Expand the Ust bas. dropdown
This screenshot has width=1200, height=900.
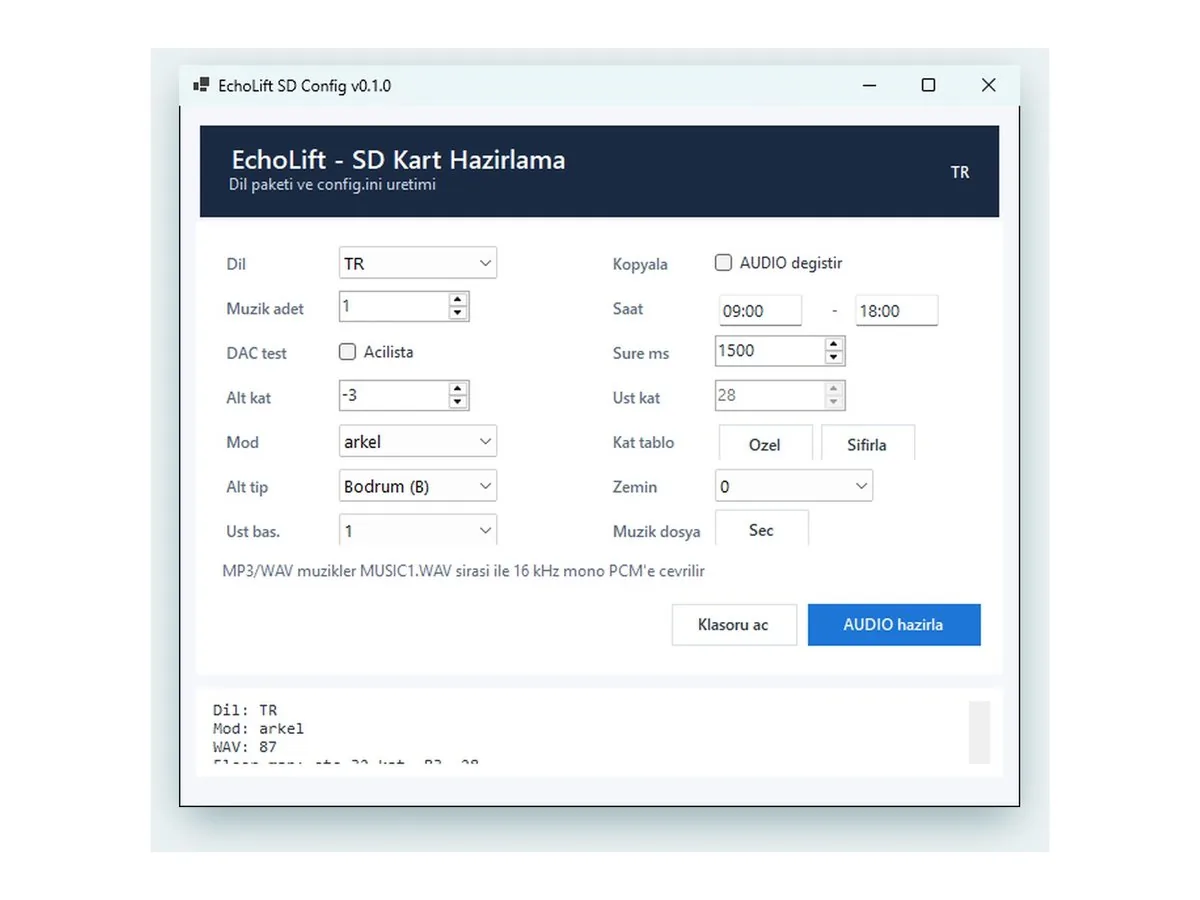click(x=418, y=530)
